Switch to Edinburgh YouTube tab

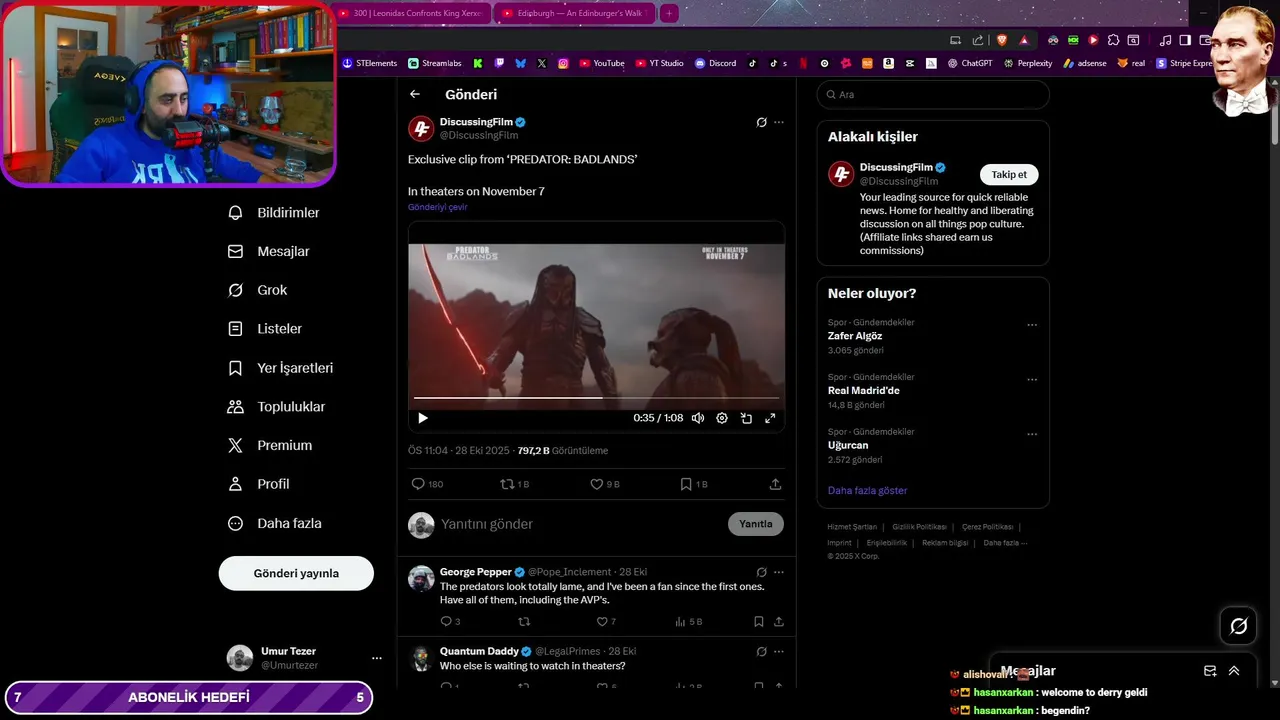click(x=573, y=13)
